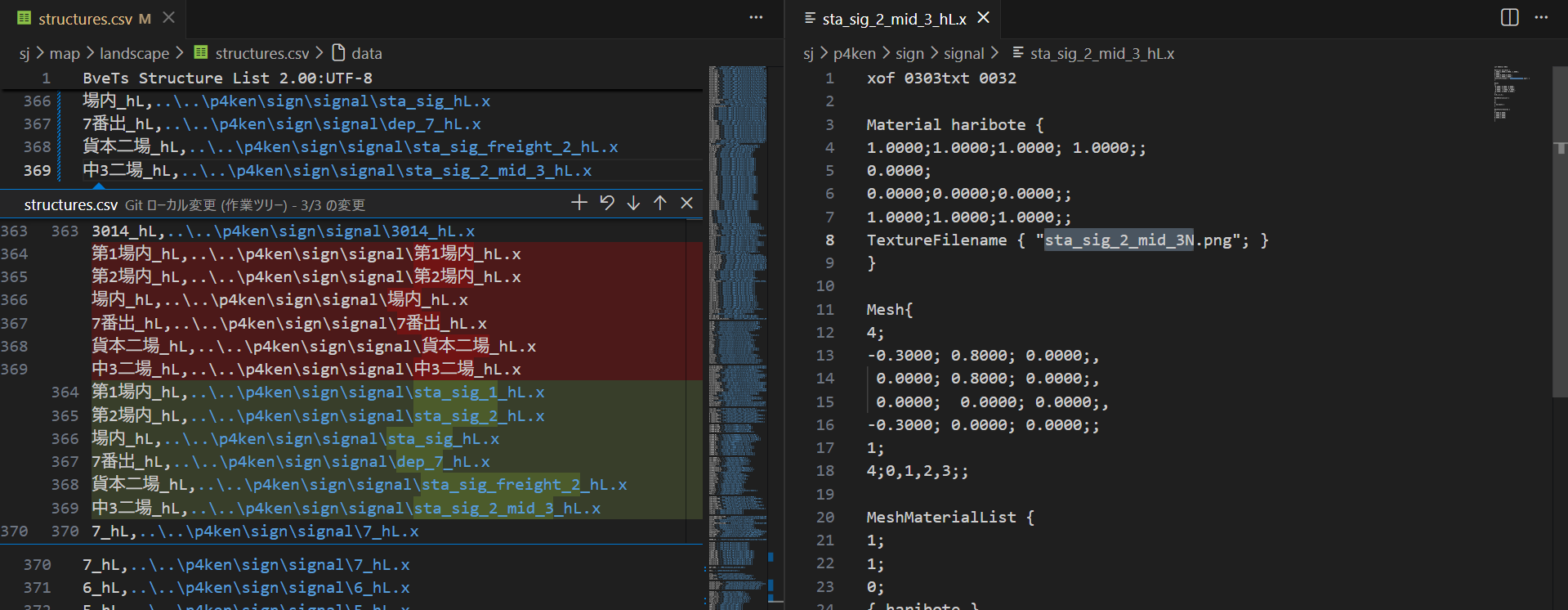This screenshot has width=1568, height=610.
Task: Expand the data breadcrumb item
Action: click(x=366, y=53)
